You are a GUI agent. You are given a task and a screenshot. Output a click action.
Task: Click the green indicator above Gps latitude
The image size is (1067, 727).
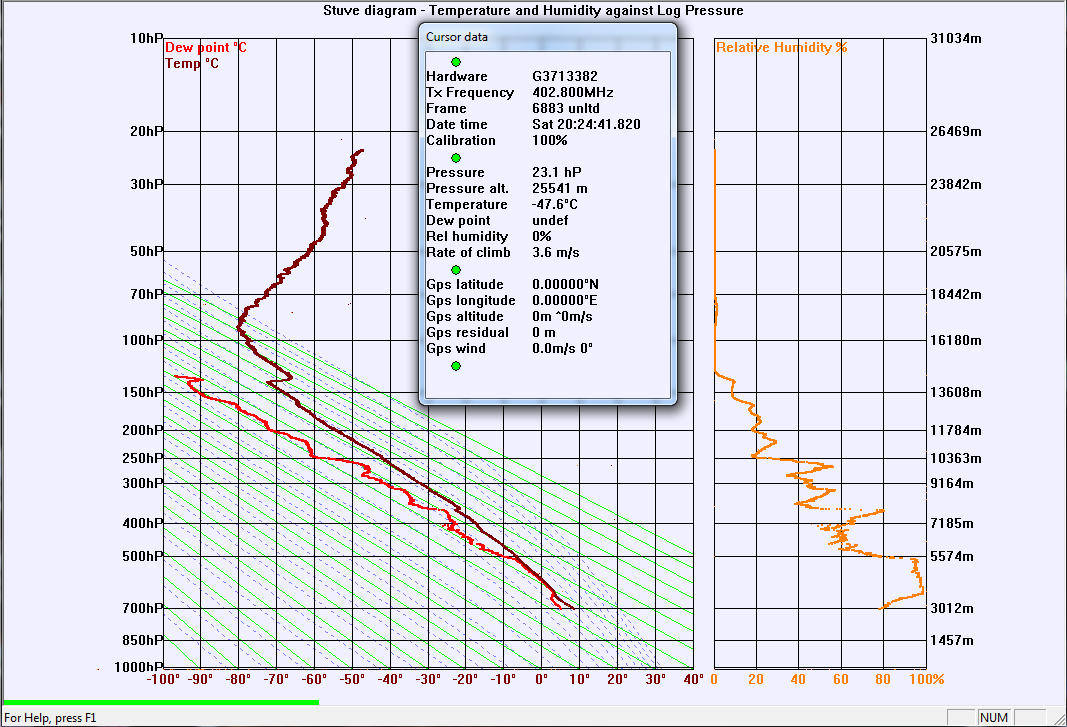(456, 270)
